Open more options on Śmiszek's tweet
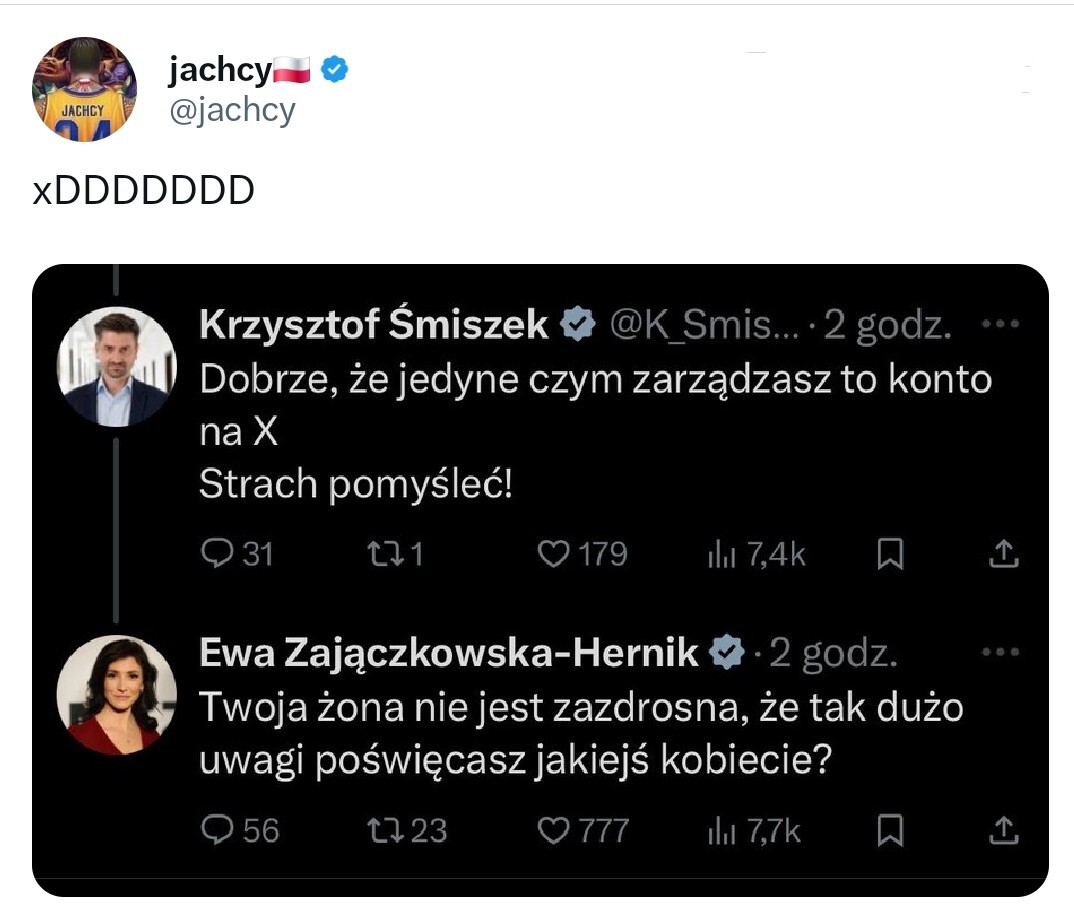The image size is (1074, 919). [x=1001, y=325]
